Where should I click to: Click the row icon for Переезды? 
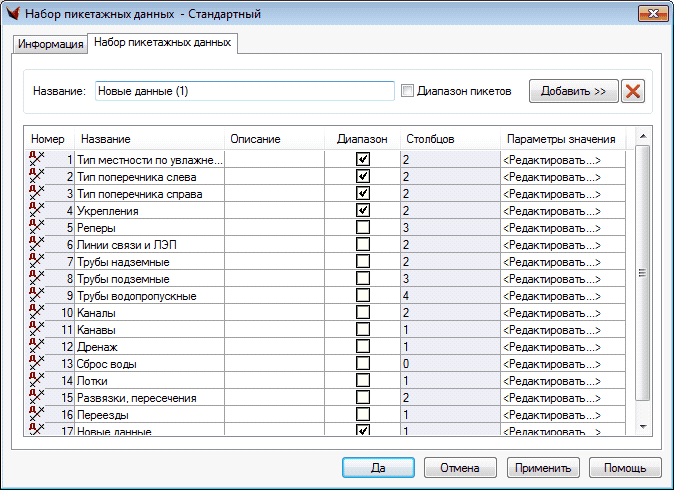(38, 414)
